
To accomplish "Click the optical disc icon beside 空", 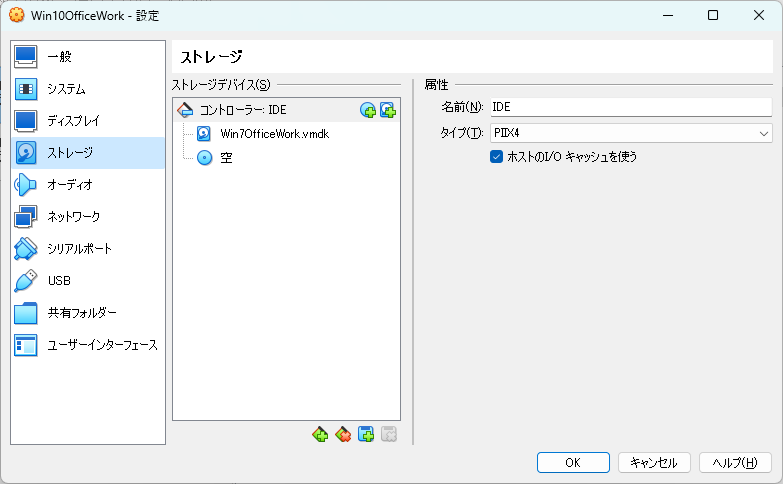I will [204, 158].
